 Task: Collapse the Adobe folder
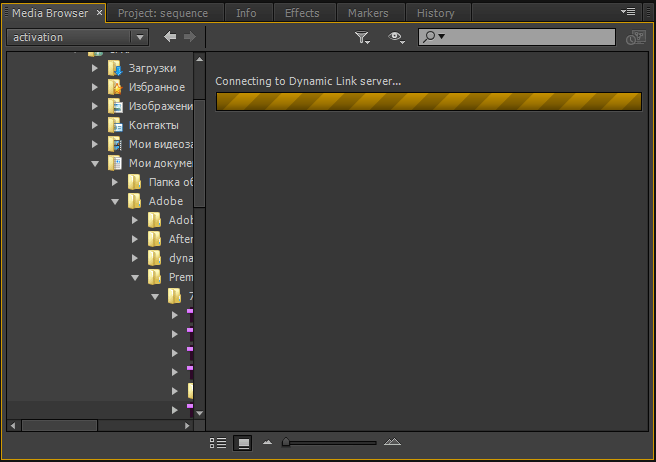(115, 202)
